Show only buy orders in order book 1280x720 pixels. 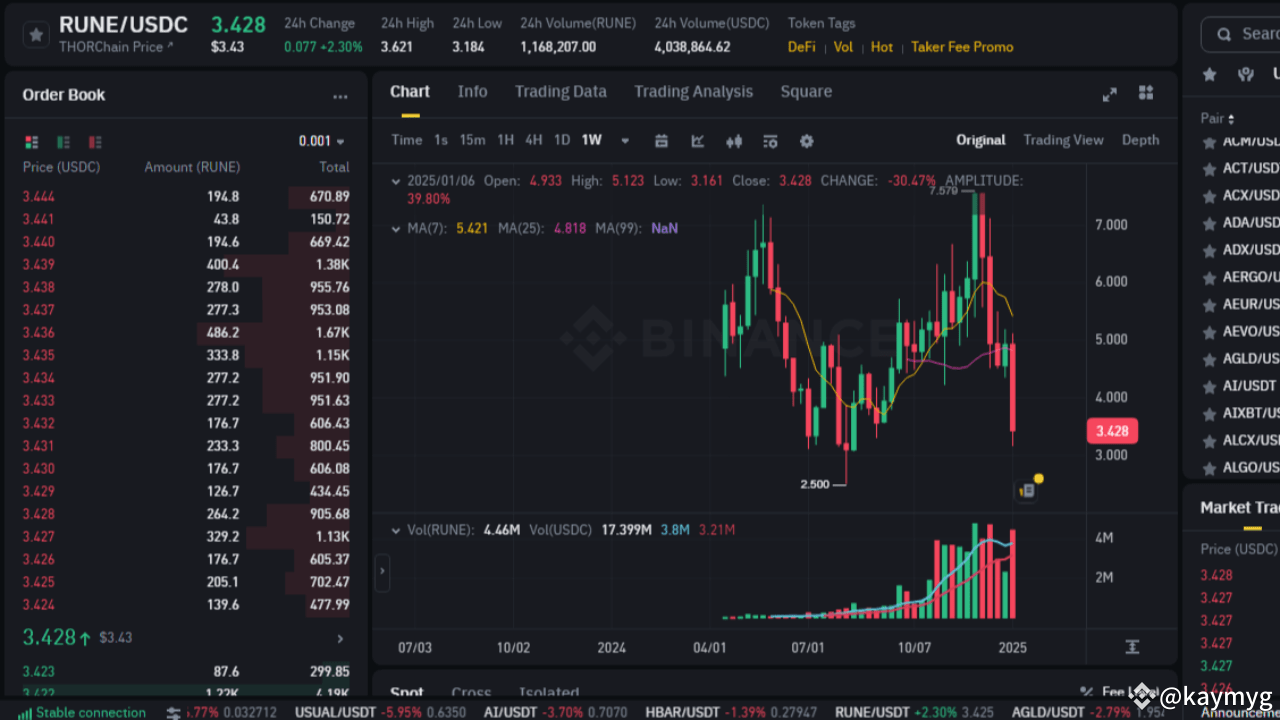pyautogui.click(x=64, y=142)
